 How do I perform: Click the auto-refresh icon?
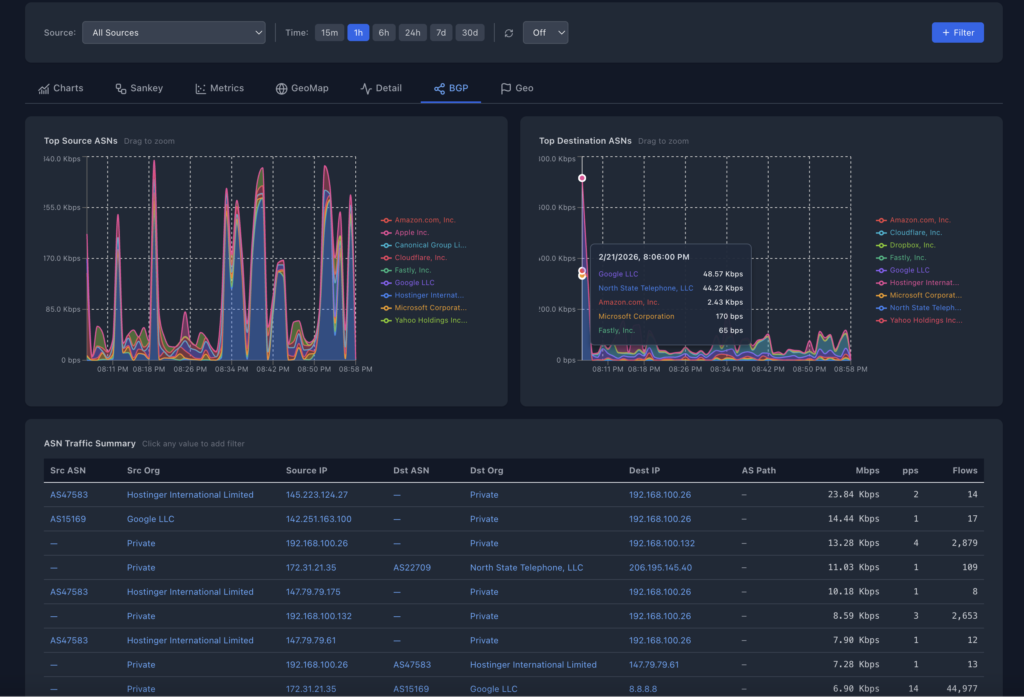508,33
